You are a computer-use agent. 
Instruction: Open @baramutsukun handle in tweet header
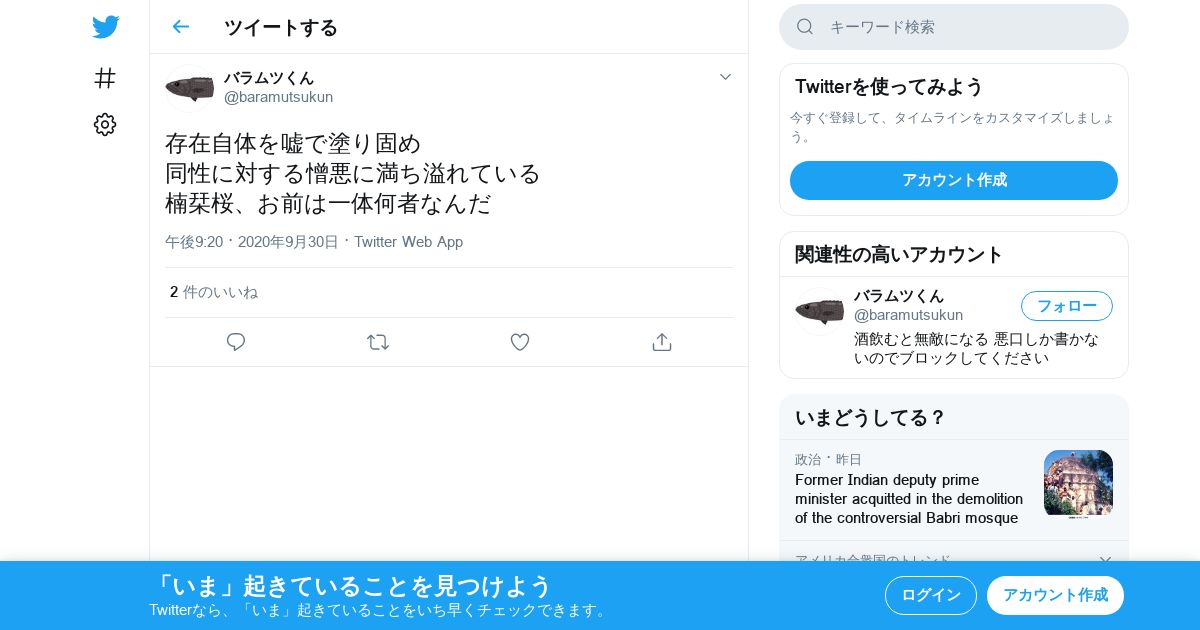(x=278, y=97)
